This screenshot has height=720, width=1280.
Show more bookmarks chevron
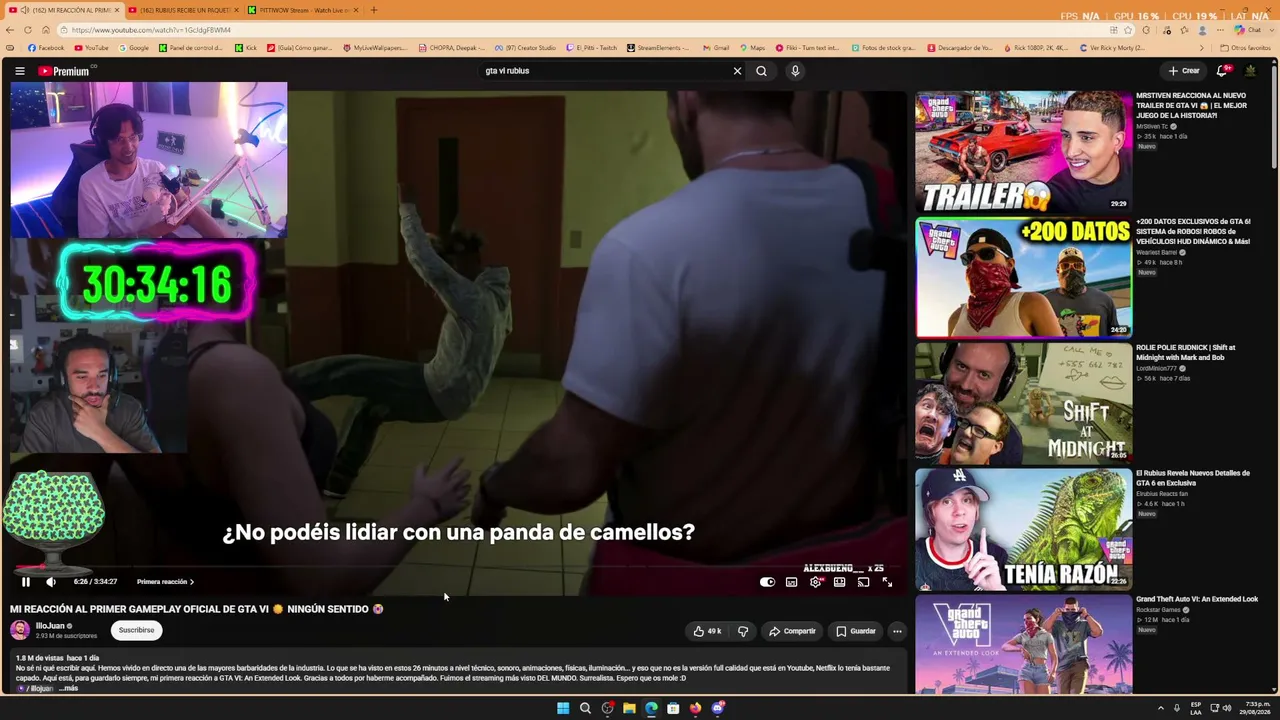[1202, 48]
